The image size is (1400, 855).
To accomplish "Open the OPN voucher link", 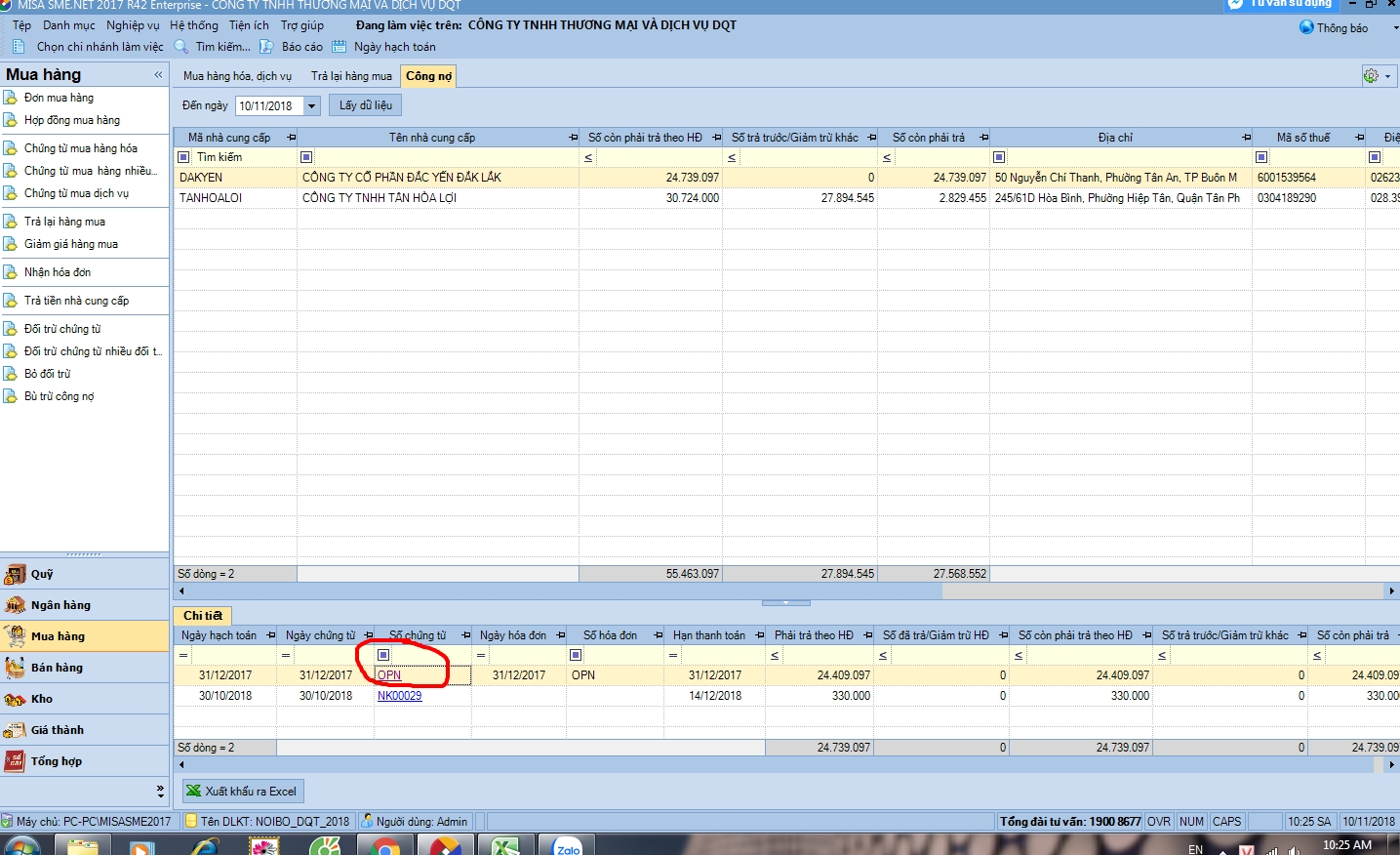I will pos(389,675).
